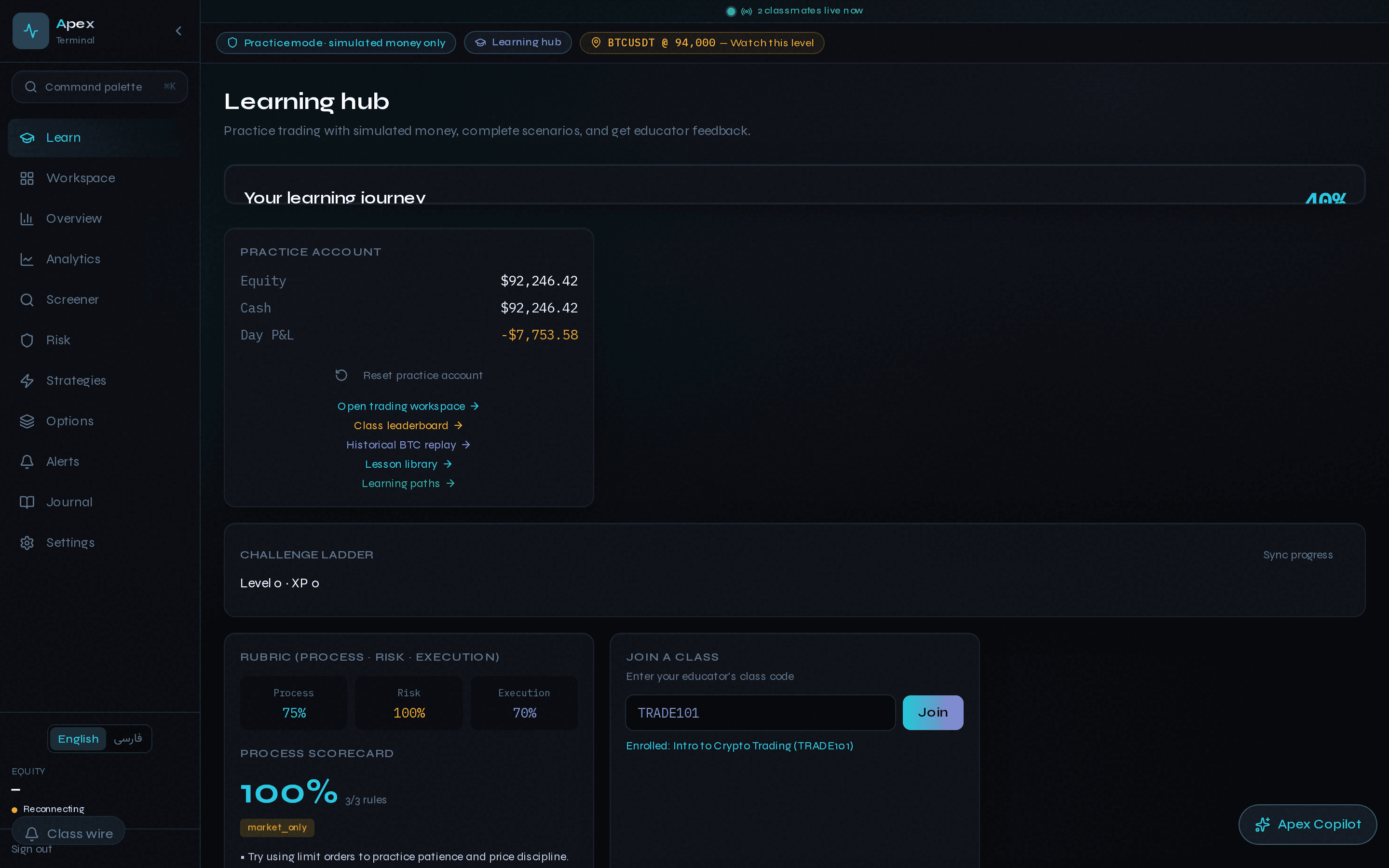The width and height of the screenshot is (1389, 868).
Task: Click the Strategies lightning bolt icon
Action: (x=27, y=380)
